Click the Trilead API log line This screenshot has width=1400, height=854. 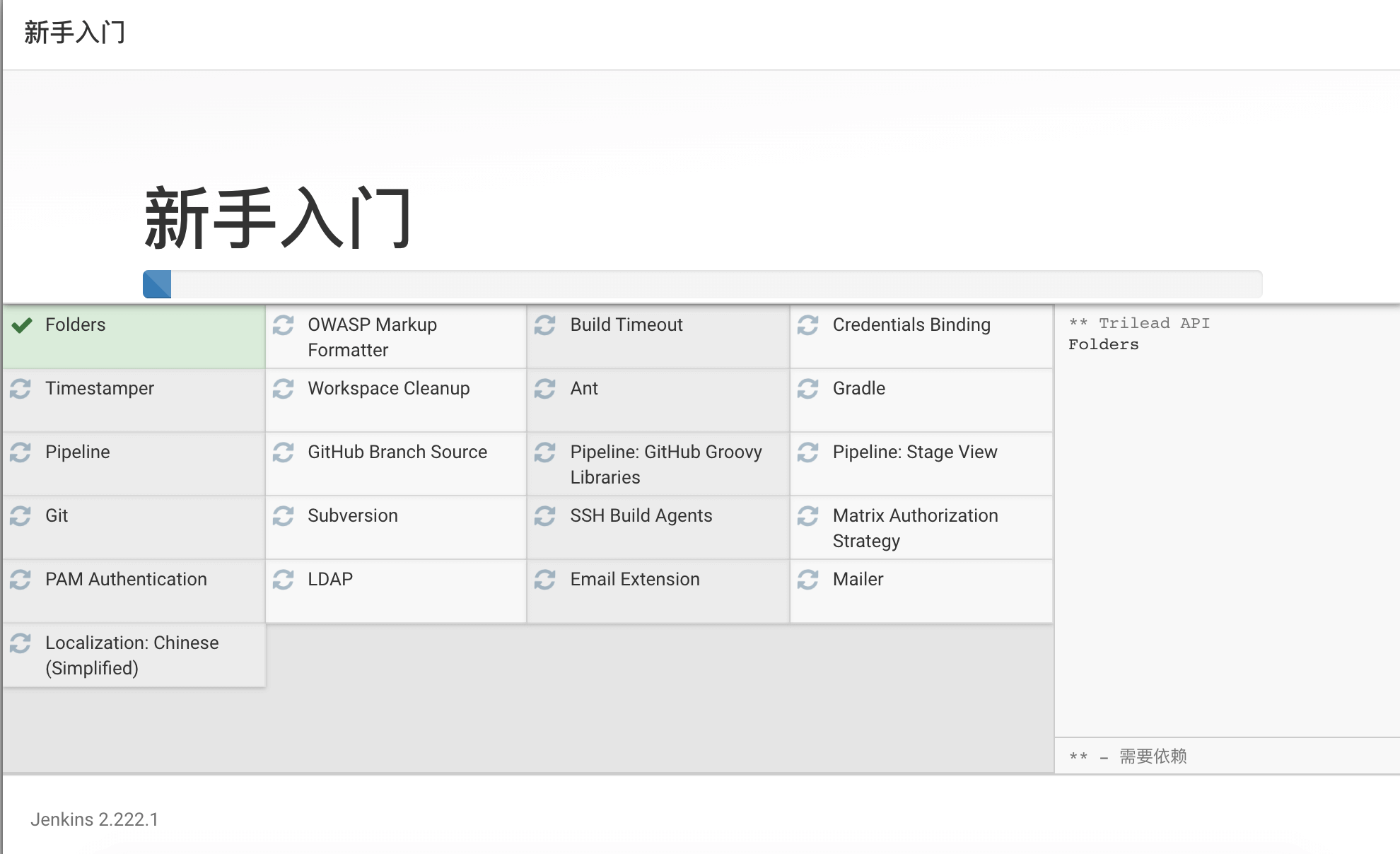[x=1139, y=323]
